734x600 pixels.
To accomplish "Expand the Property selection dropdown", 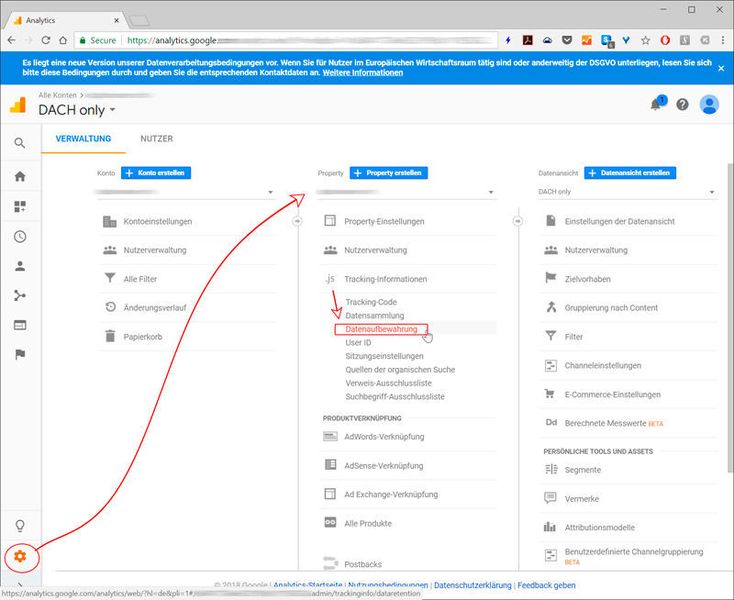I will (405, 192).
